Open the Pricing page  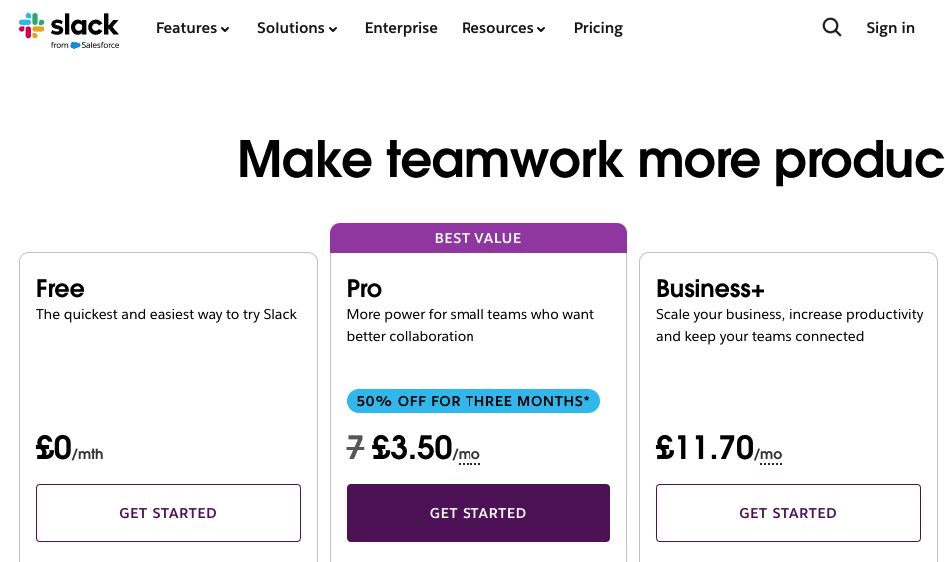click(598, 28)
